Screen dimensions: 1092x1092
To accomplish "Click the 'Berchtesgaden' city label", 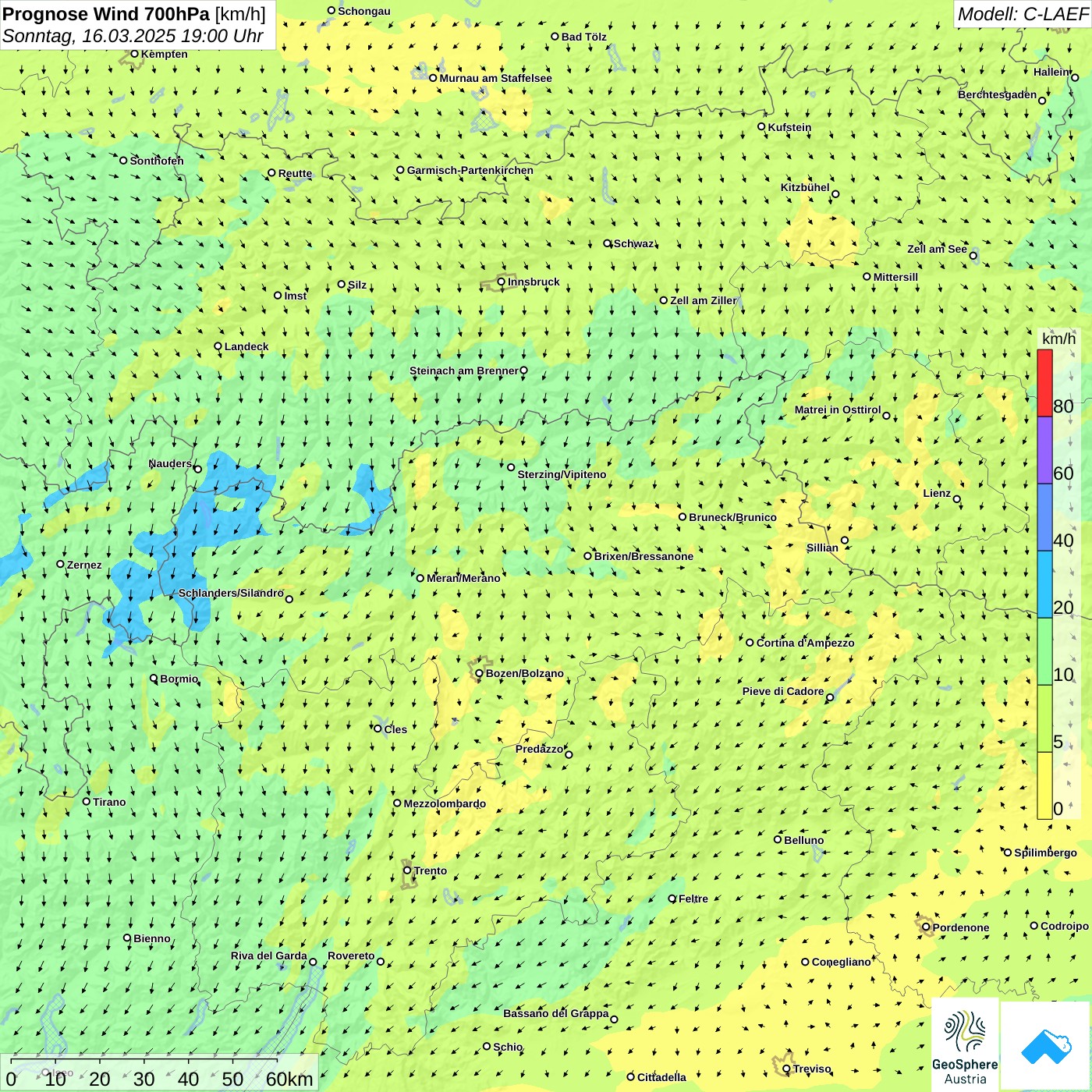I will (997, 95).
